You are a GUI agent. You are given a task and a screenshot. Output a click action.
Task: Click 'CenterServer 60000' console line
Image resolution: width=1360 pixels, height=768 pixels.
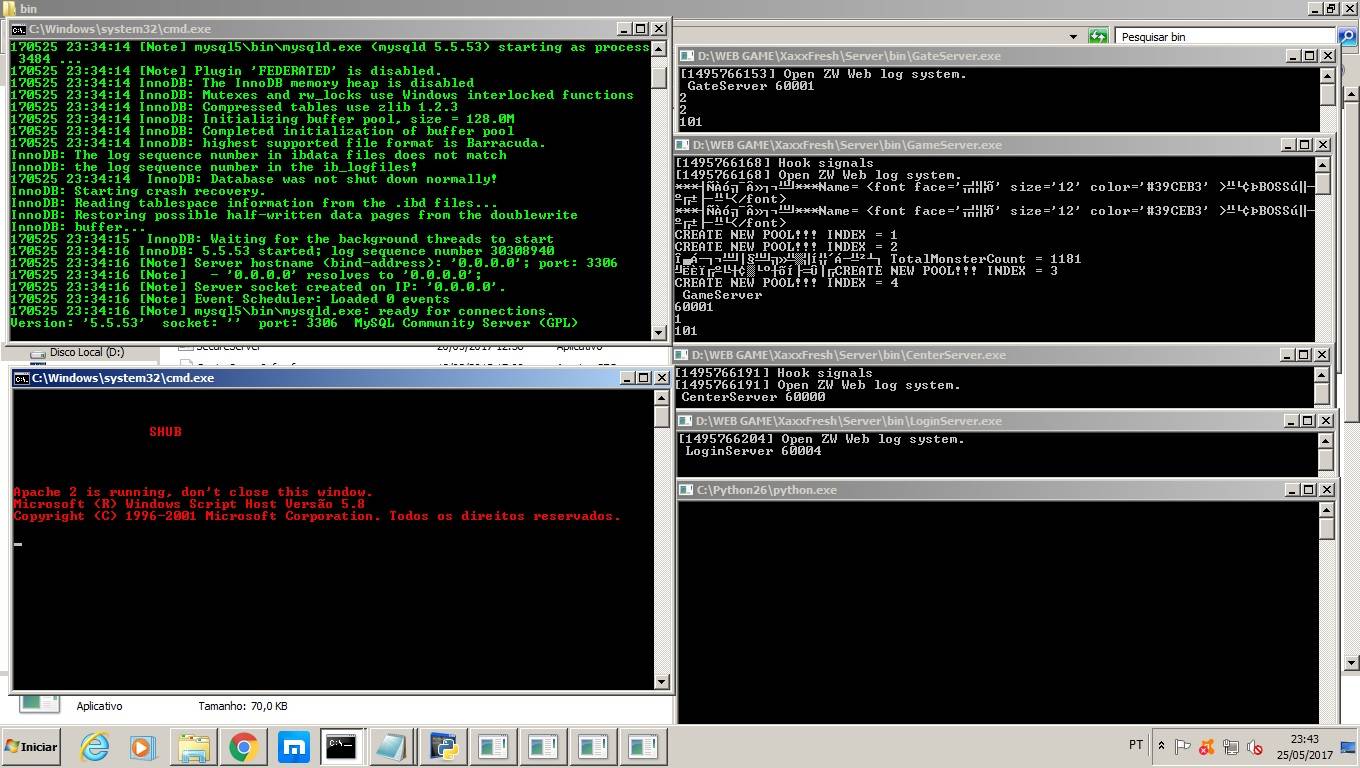[755, 397]
